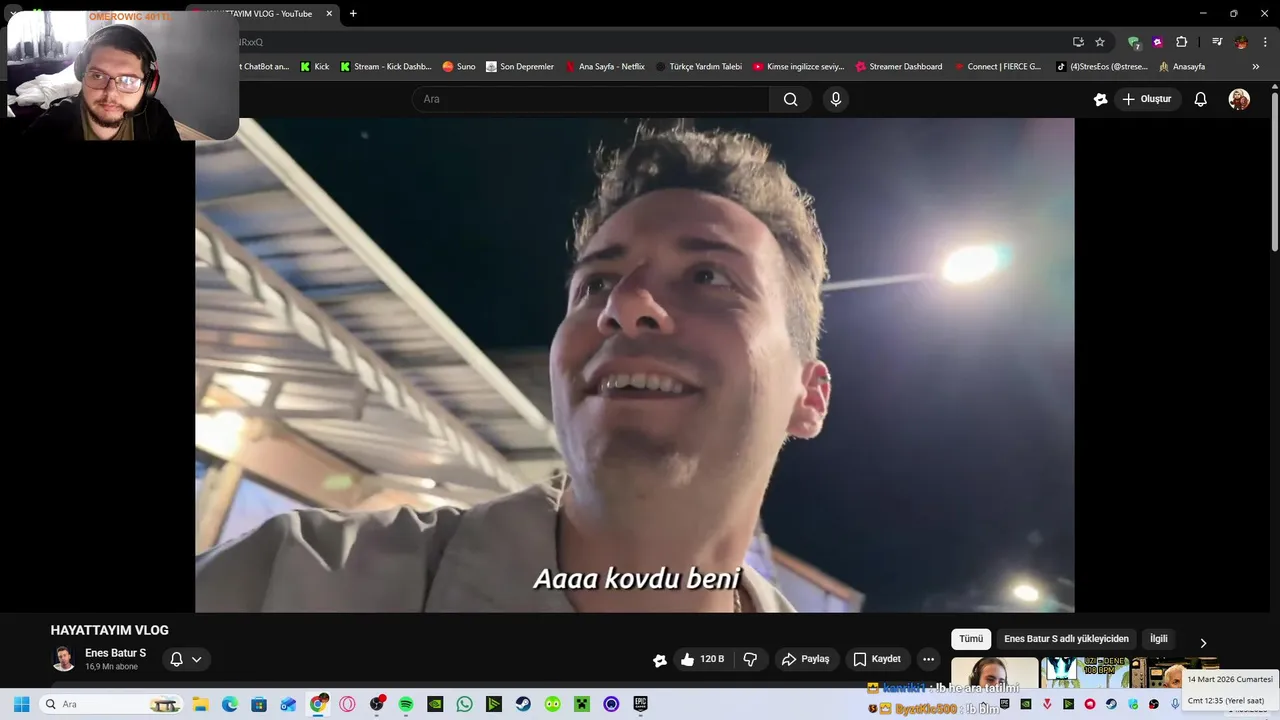Close the HAYATTAYIM VLOG YouTube tab
Screen dimensions: 1280x720
click(329, 14)
